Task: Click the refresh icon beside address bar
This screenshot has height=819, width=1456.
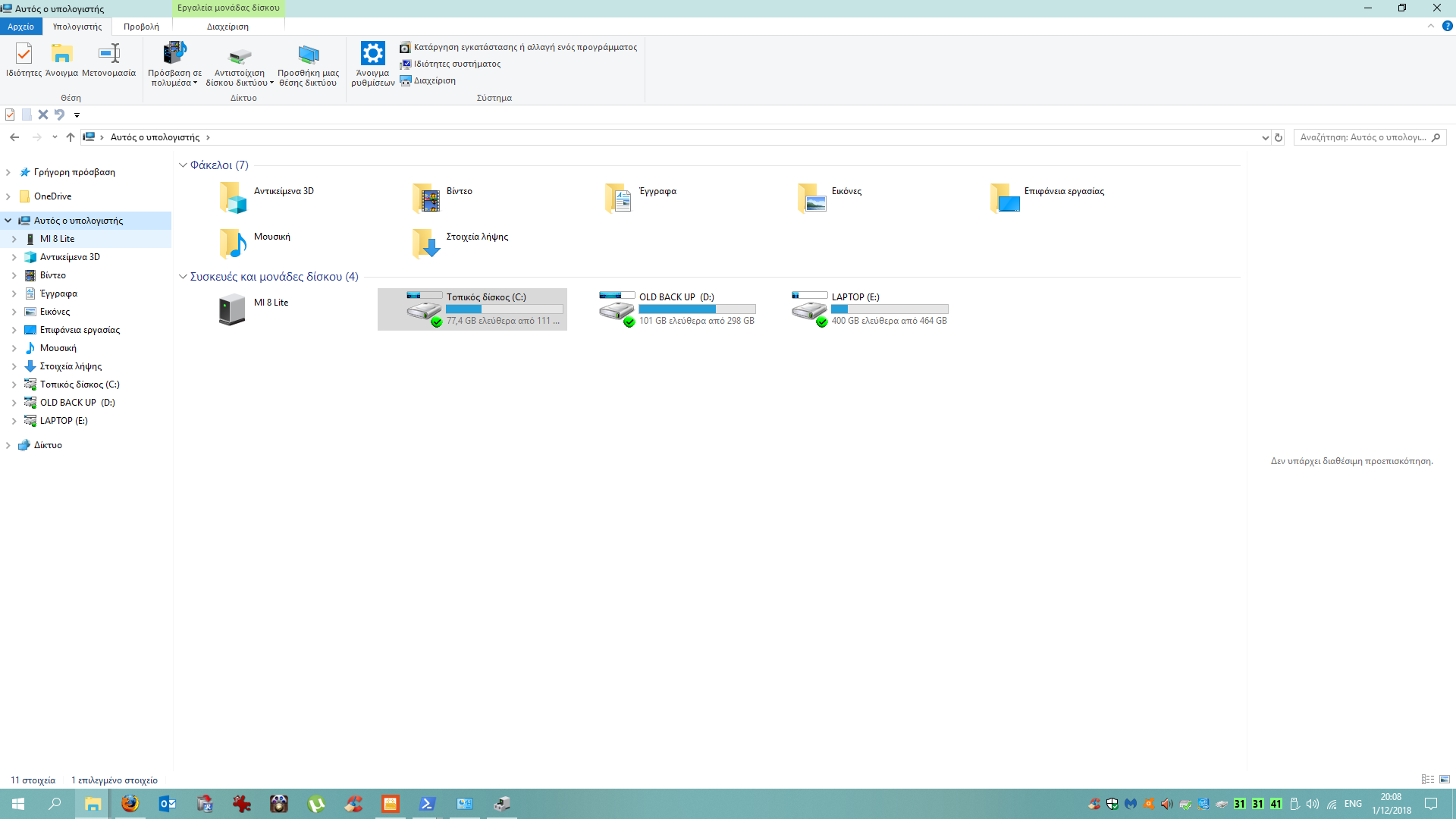Action: pos(1279,137)
